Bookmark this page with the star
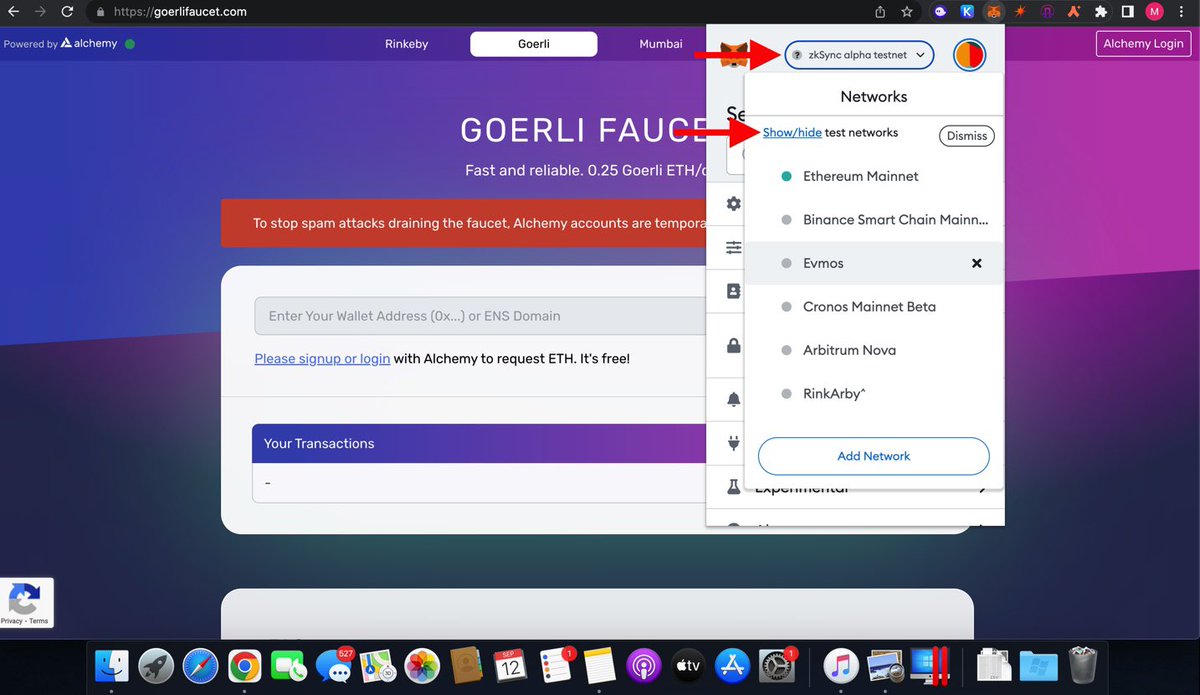This screenshot has width=1200, height=695. pos(907,12)
